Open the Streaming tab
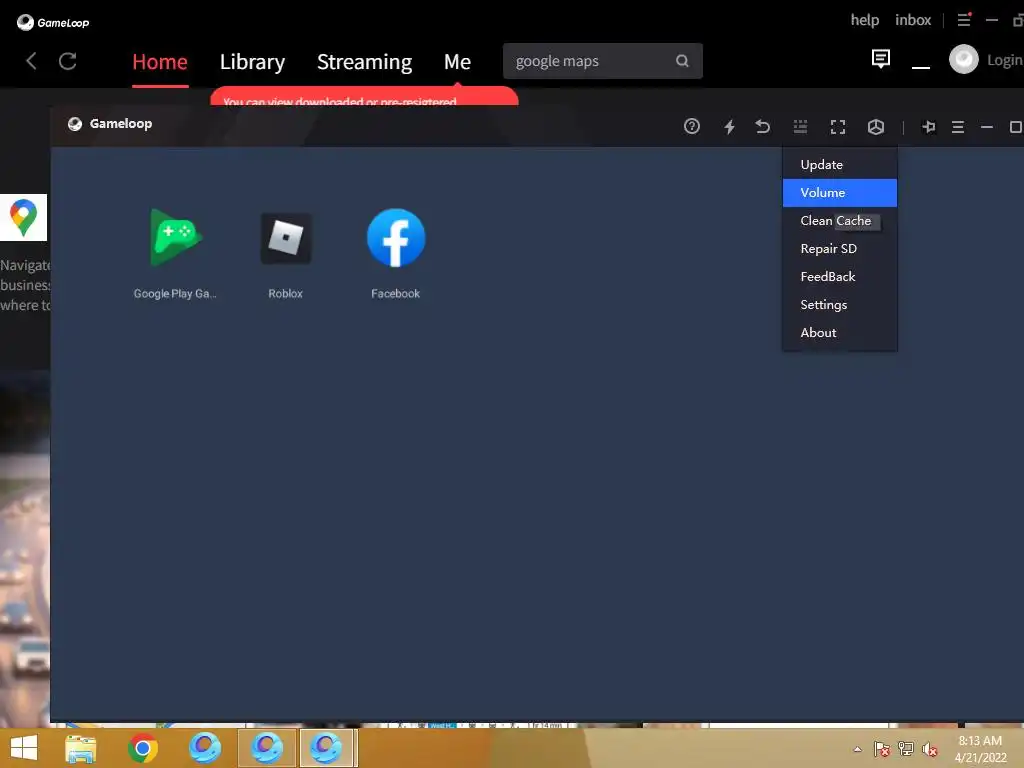This screenshot has width=1024, height=768. (x=364, y=62)
